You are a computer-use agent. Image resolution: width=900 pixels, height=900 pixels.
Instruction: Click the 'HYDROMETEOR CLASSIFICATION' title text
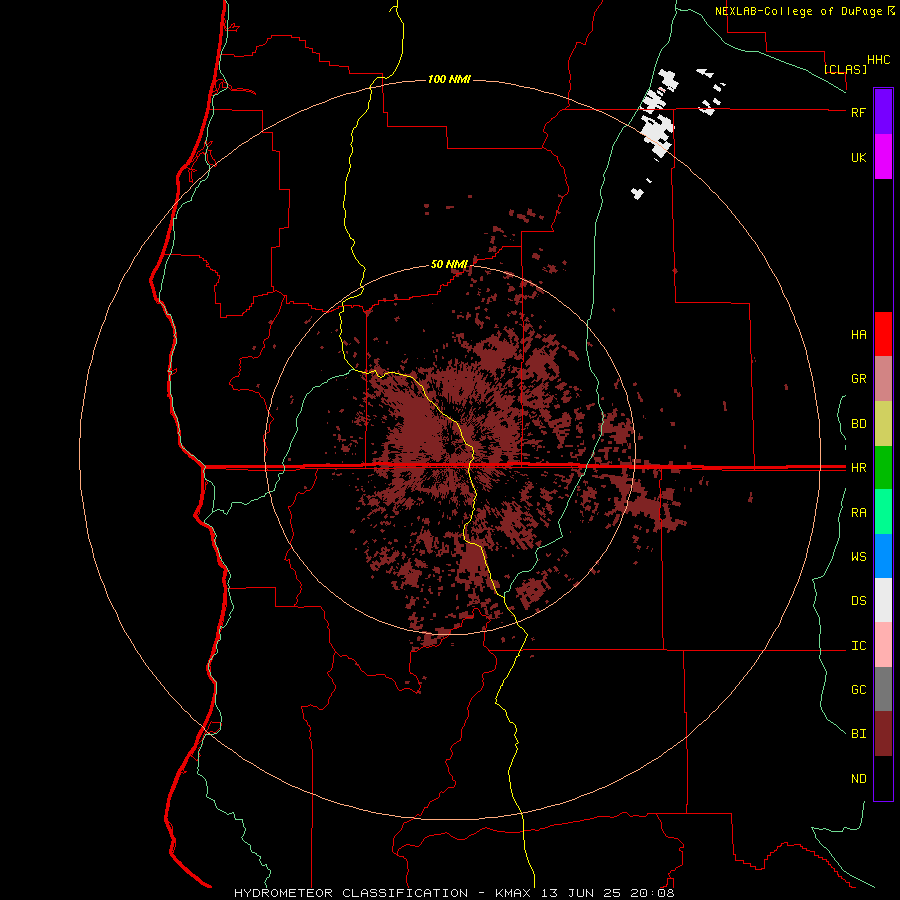[351, 893]
